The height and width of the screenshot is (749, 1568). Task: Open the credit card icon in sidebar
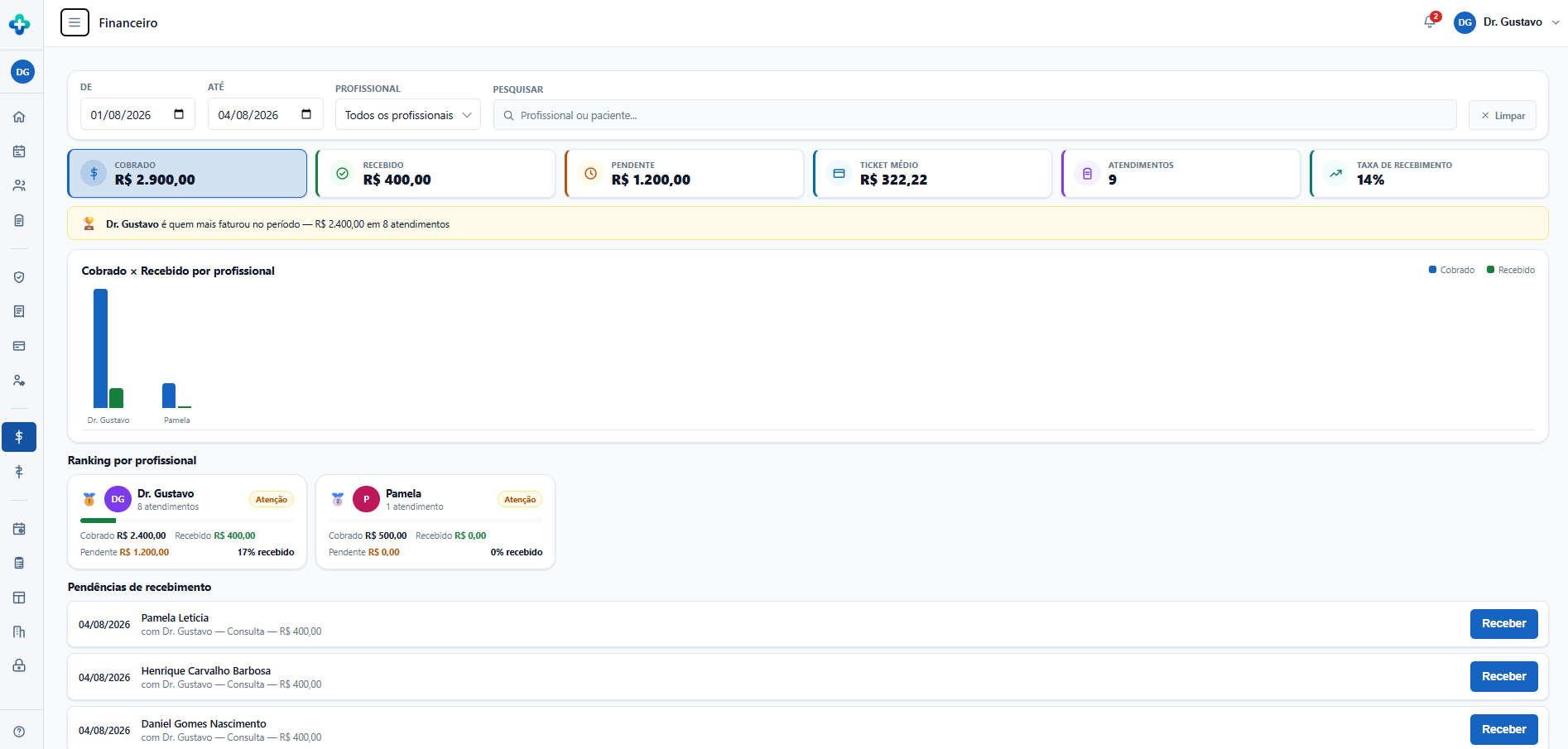19,346
